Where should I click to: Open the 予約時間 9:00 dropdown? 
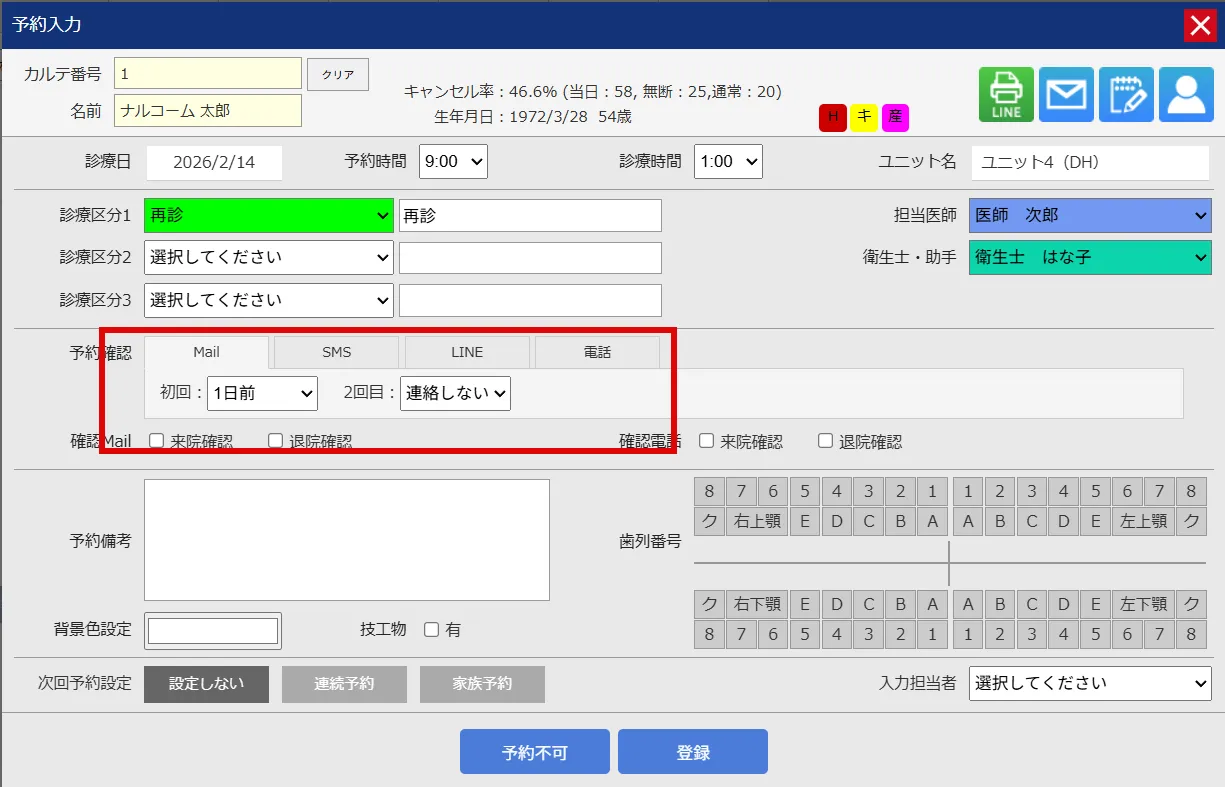453,161
